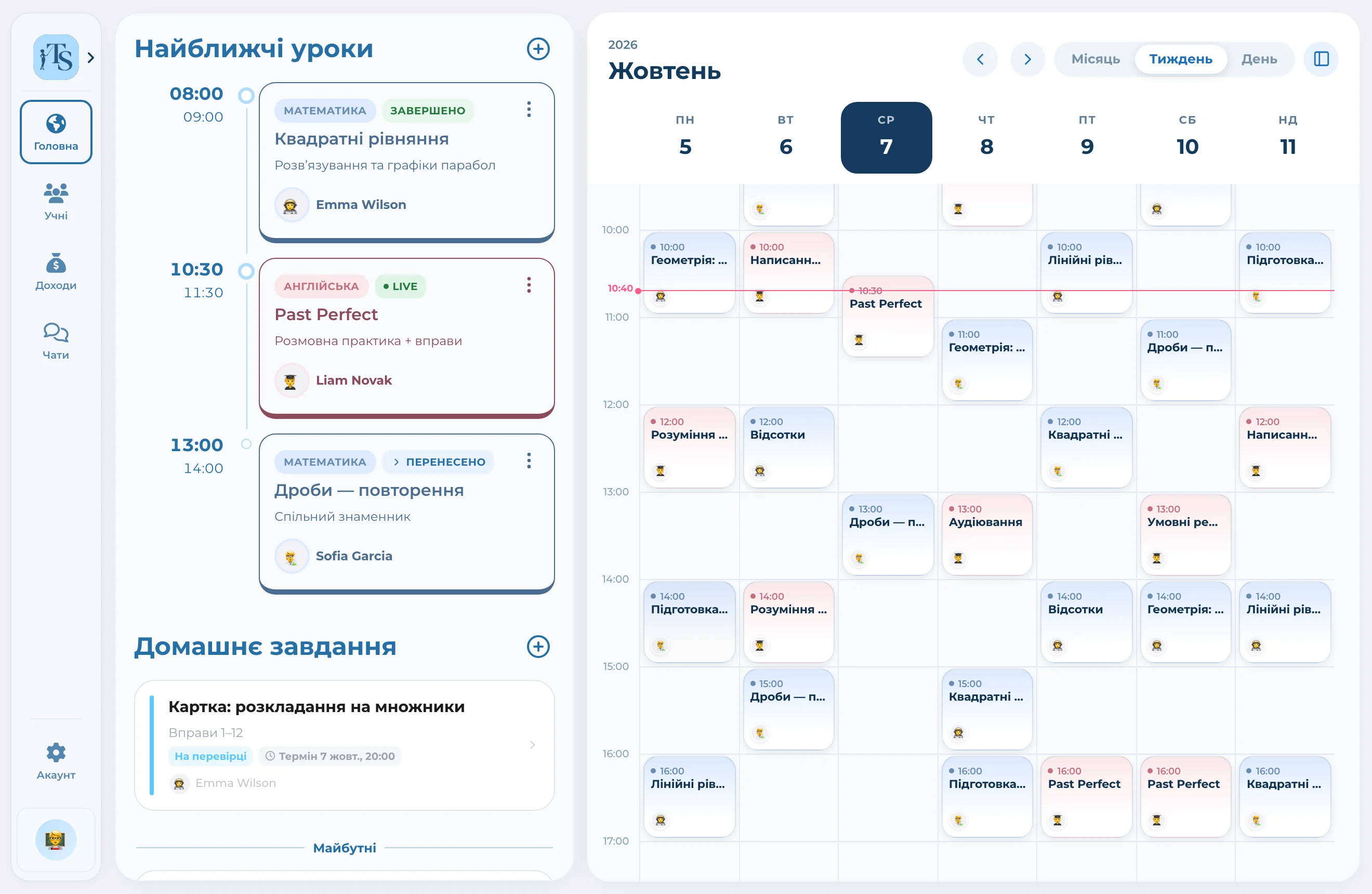The width and height of the screenshot is (1372, 894).
Task: Open the Учні students section
Action: pyautogui.click(x=56, y=202)
